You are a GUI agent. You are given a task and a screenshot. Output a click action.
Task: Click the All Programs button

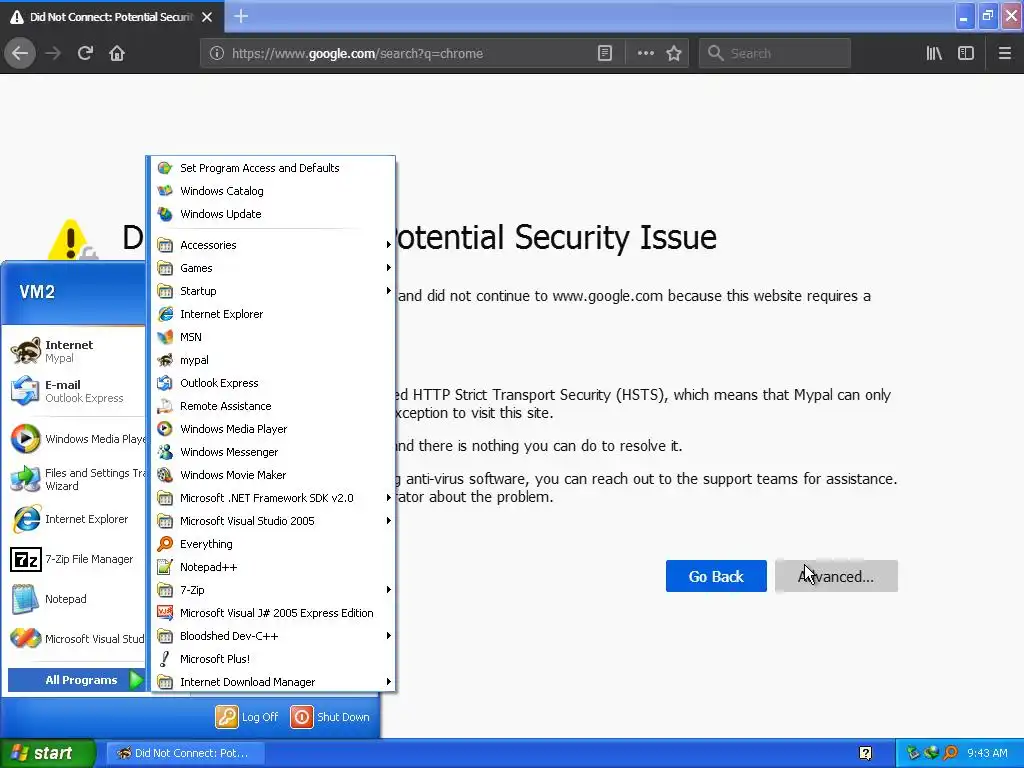click(x=76, y=680)
